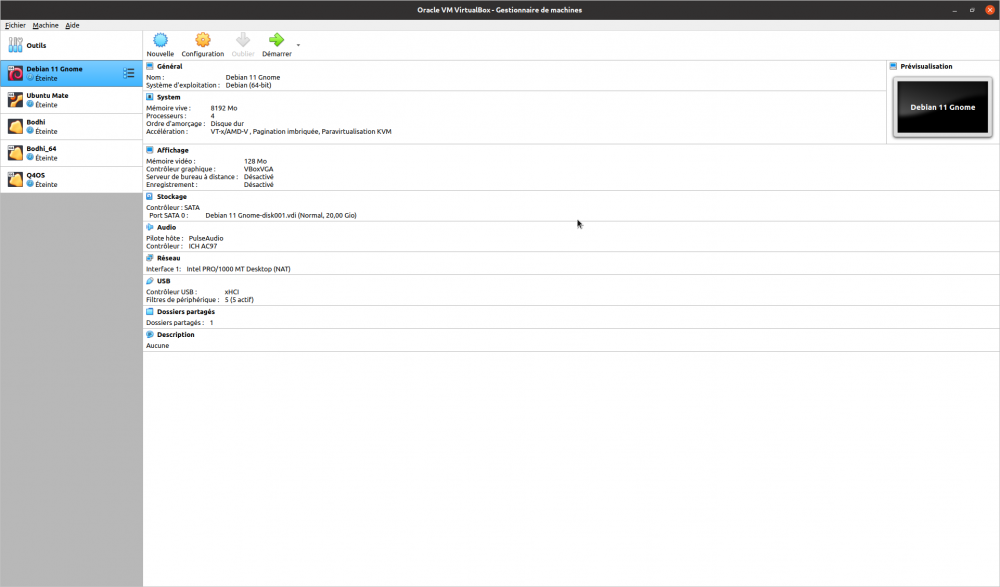Click the Ubuntu Mate OS icon
Image resolution: width=1000 pixels, height=587 pixels.
[x=15, y=100]
